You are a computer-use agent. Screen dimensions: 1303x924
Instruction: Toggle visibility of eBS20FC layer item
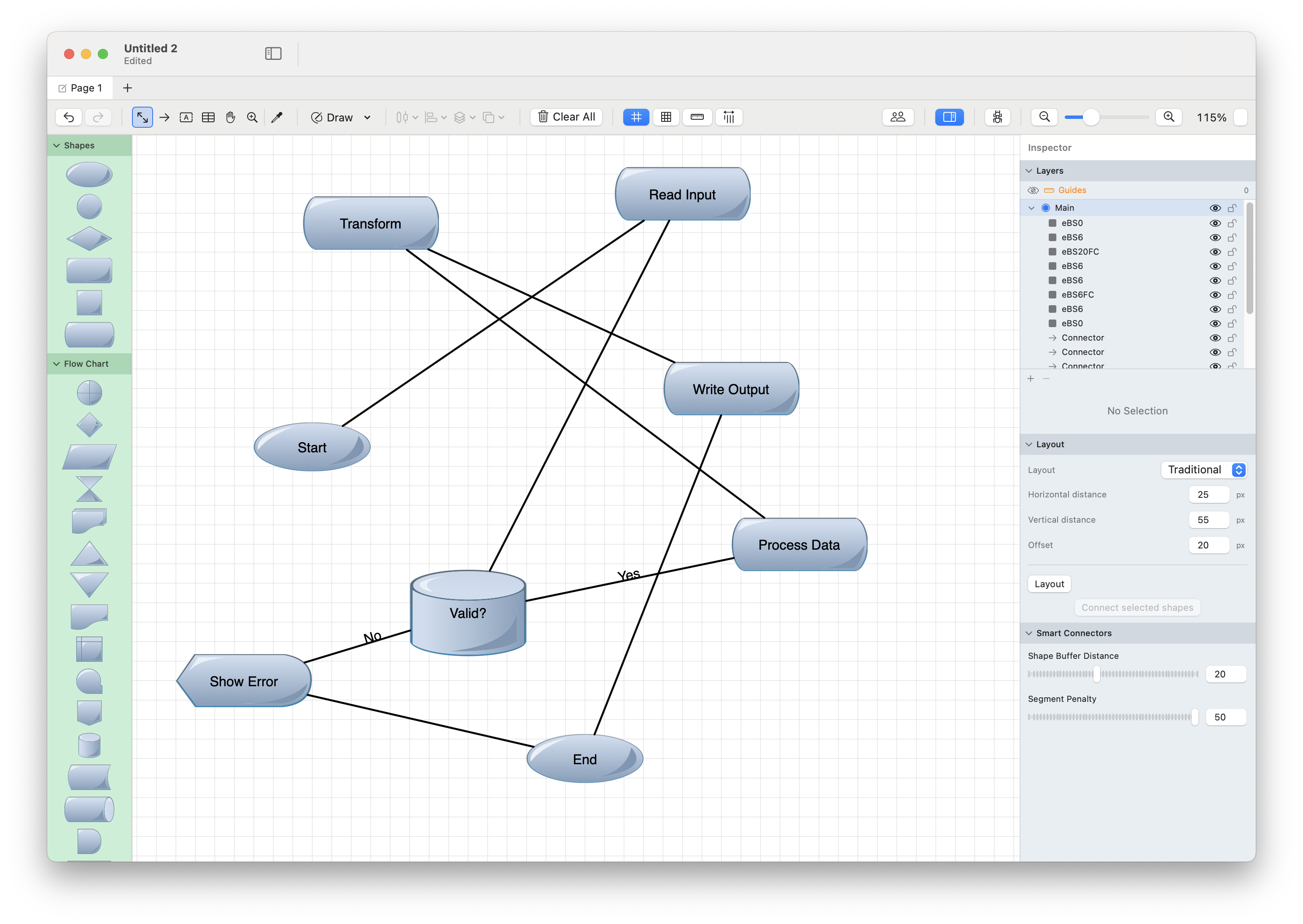click(x=1215, y=252)
